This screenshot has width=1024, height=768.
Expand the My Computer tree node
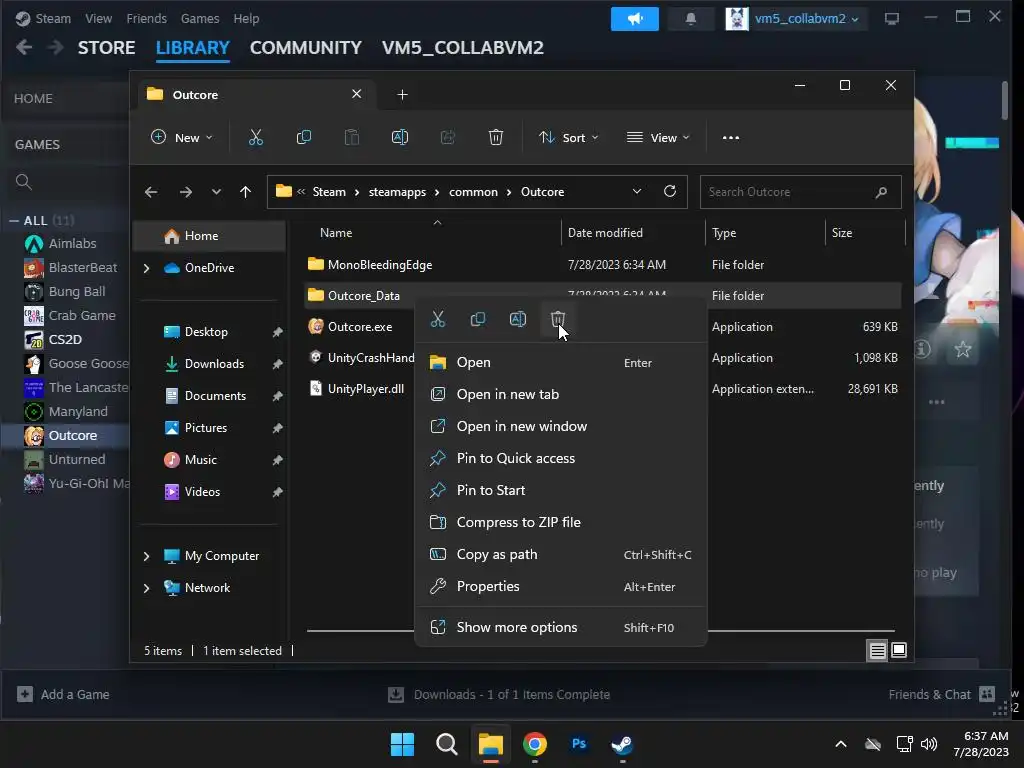146,556
